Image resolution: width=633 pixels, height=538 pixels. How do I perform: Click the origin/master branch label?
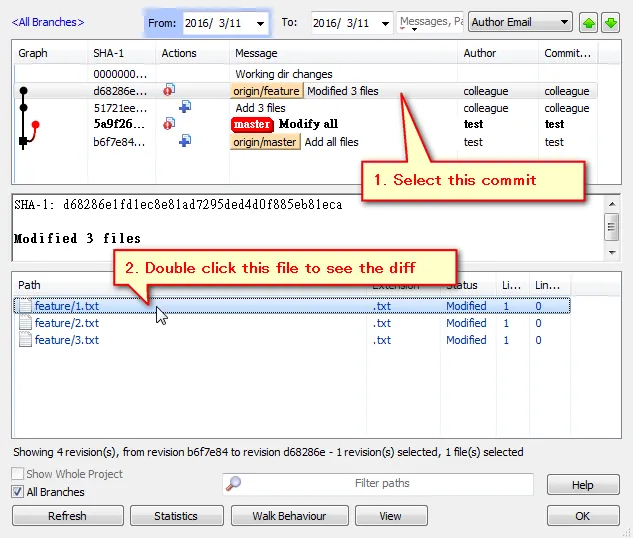click(x=265, y=142)
